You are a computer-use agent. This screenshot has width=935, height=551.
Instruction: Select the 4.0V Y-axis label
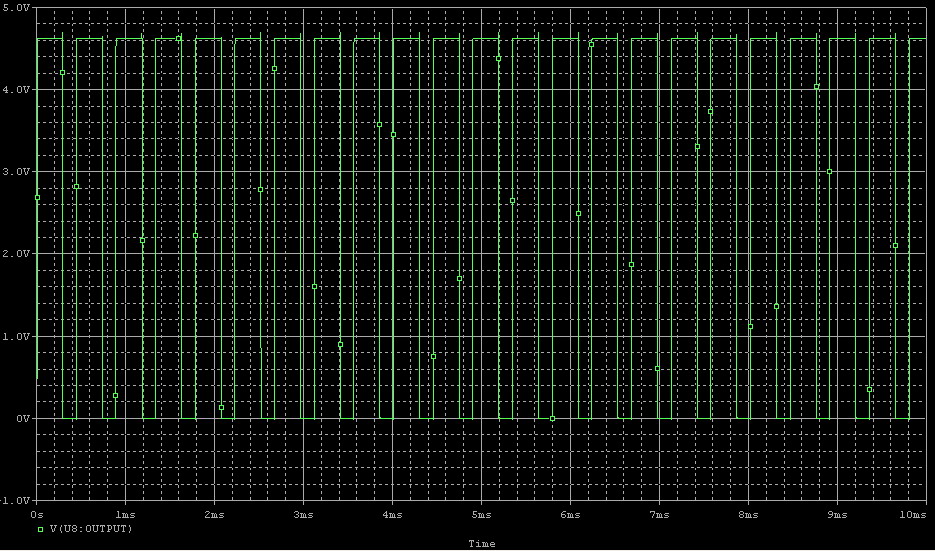pyautogui.click(x=16, y=89)
